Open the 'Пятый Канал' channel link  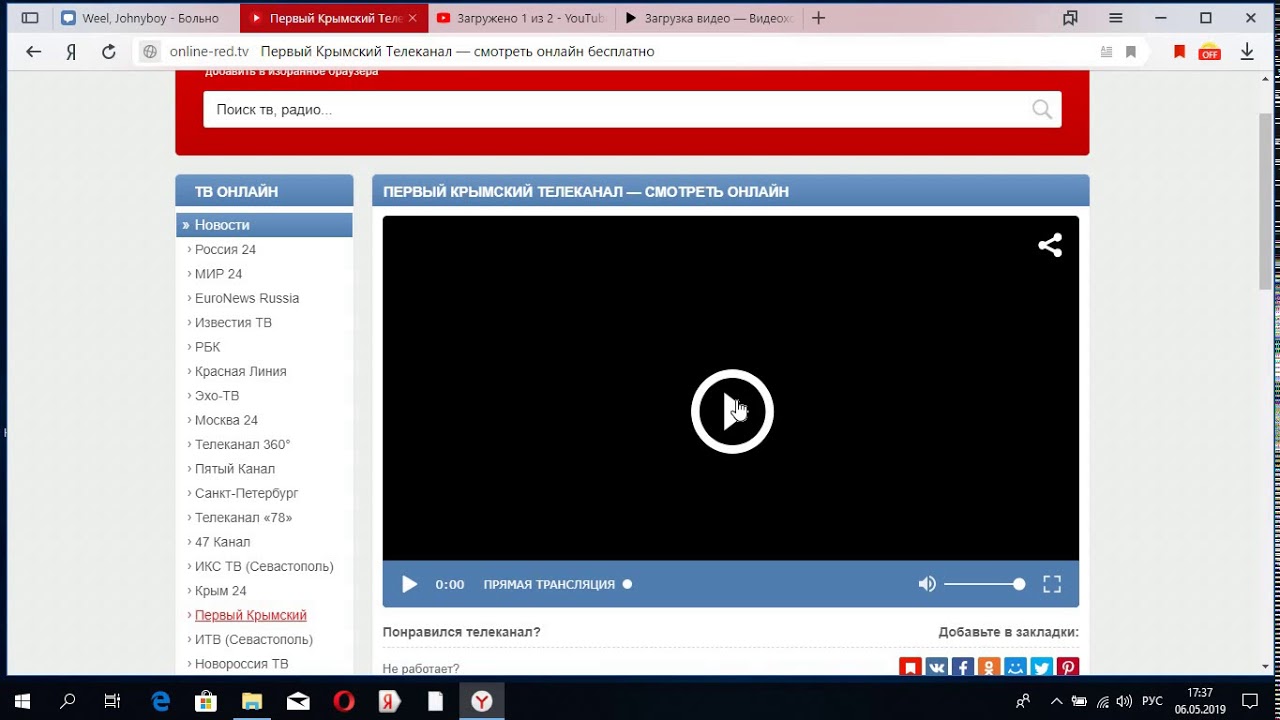click(x=235, y=469)
